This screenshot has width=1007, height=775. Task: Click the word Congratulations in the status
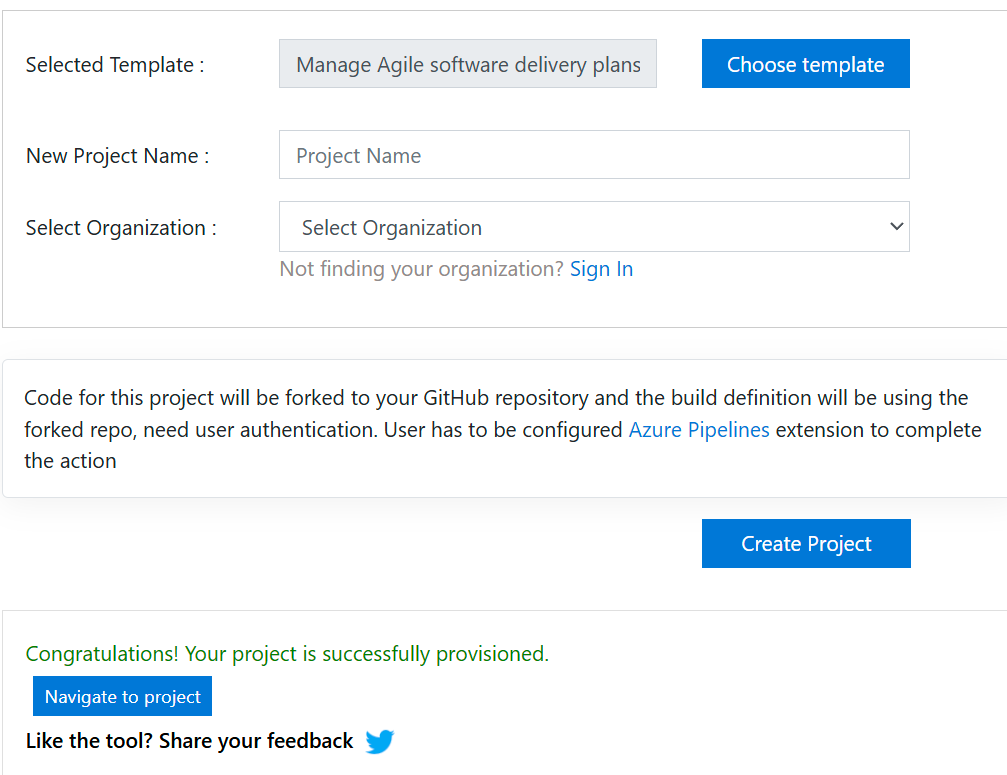coord(102,654)
